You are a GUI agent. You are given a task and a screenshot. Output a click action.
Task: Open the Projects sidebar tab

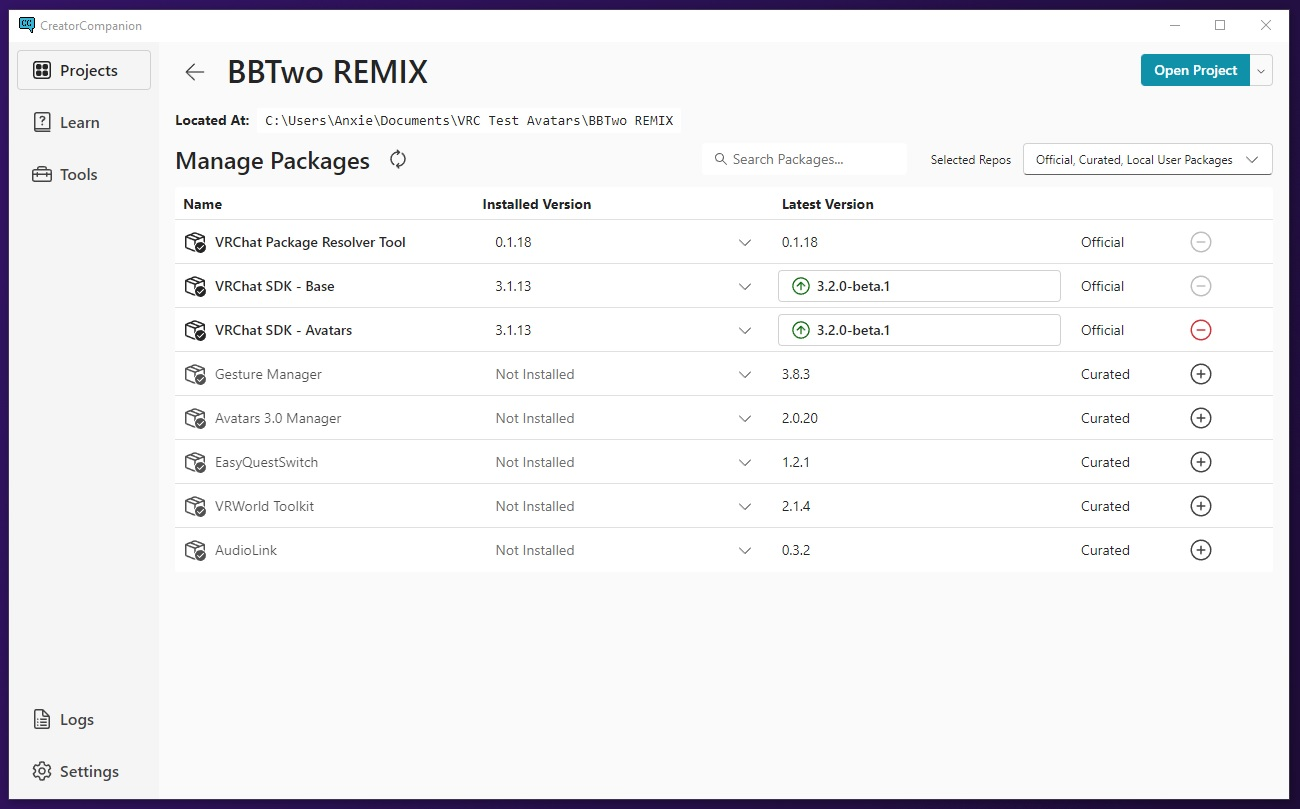84,70
